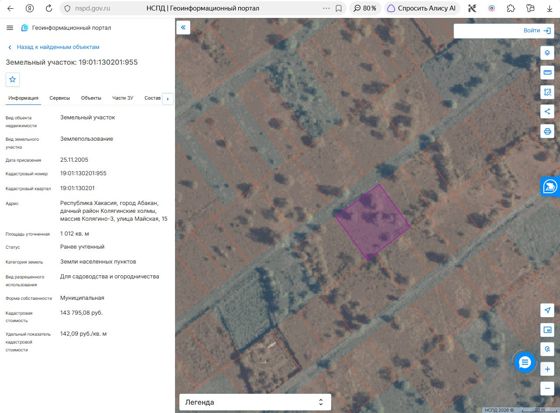Zoom in the map with plus
560x413 pixels.
point(547,369)
